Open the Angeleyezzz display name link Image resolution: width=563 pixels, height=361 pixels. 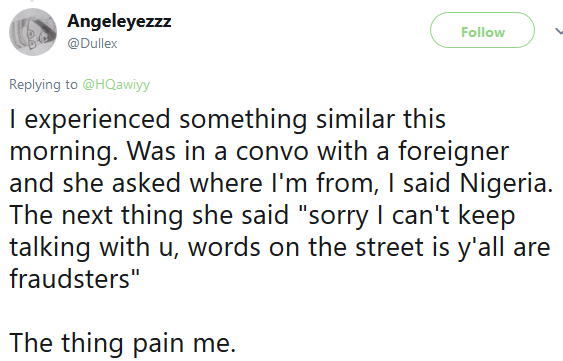tap(119, 21)
